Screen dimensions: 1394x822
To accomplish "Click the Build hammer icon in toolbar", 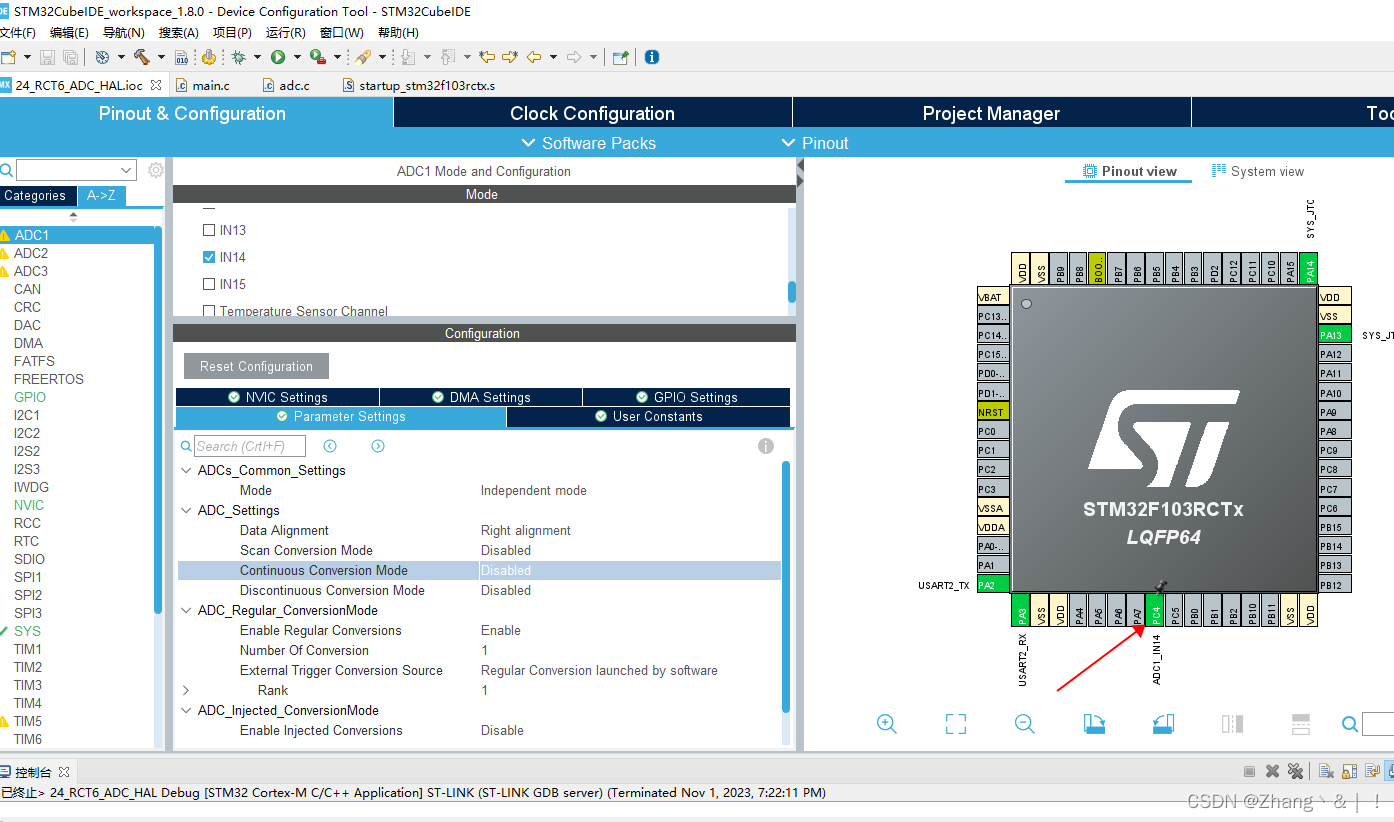I will coord(141,57).
